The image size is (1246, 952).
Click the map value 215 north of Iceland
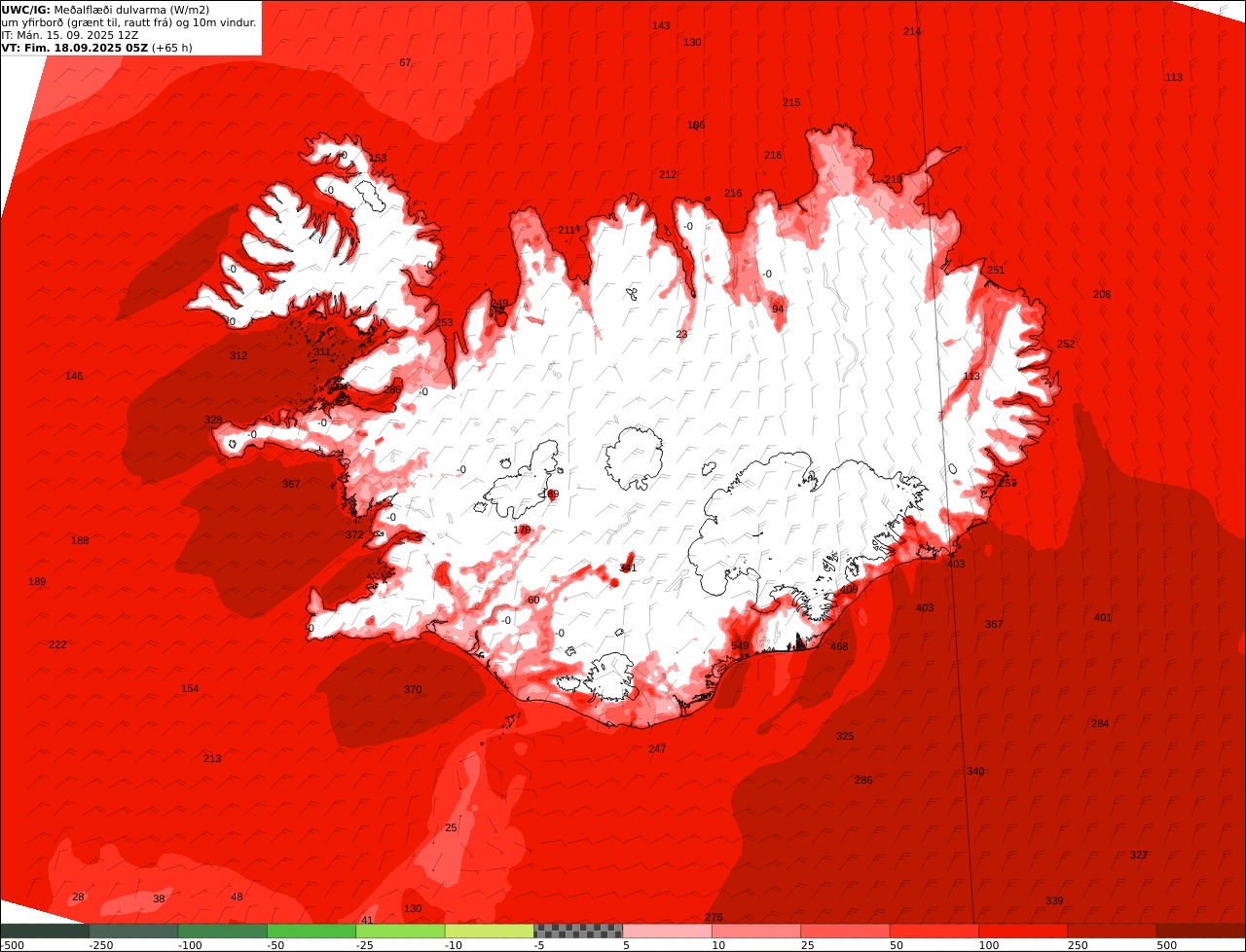791,102
